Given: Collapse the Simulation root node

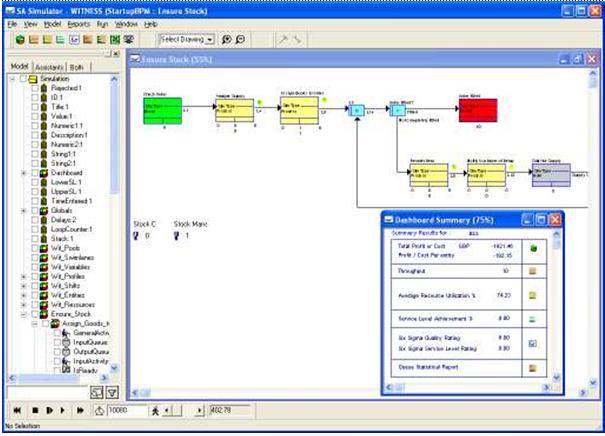Looking at the screenshot, I should pos(13,79).
